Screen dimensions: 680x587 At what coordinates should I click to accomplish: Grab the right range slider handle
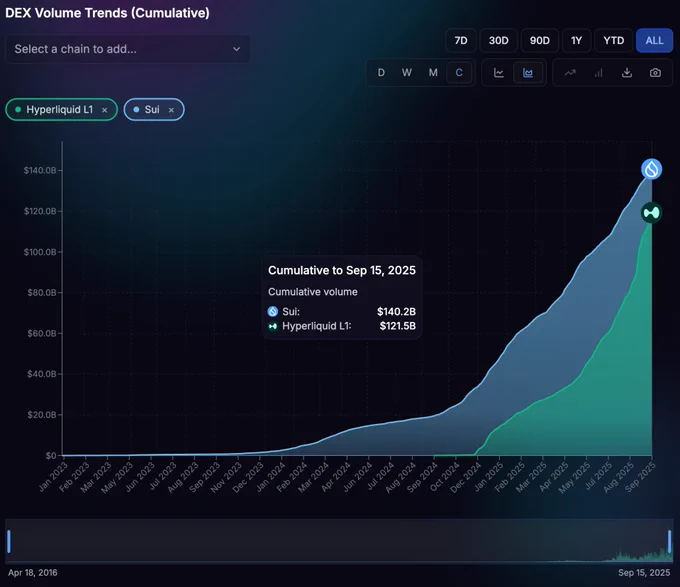[x=670, y=541]
